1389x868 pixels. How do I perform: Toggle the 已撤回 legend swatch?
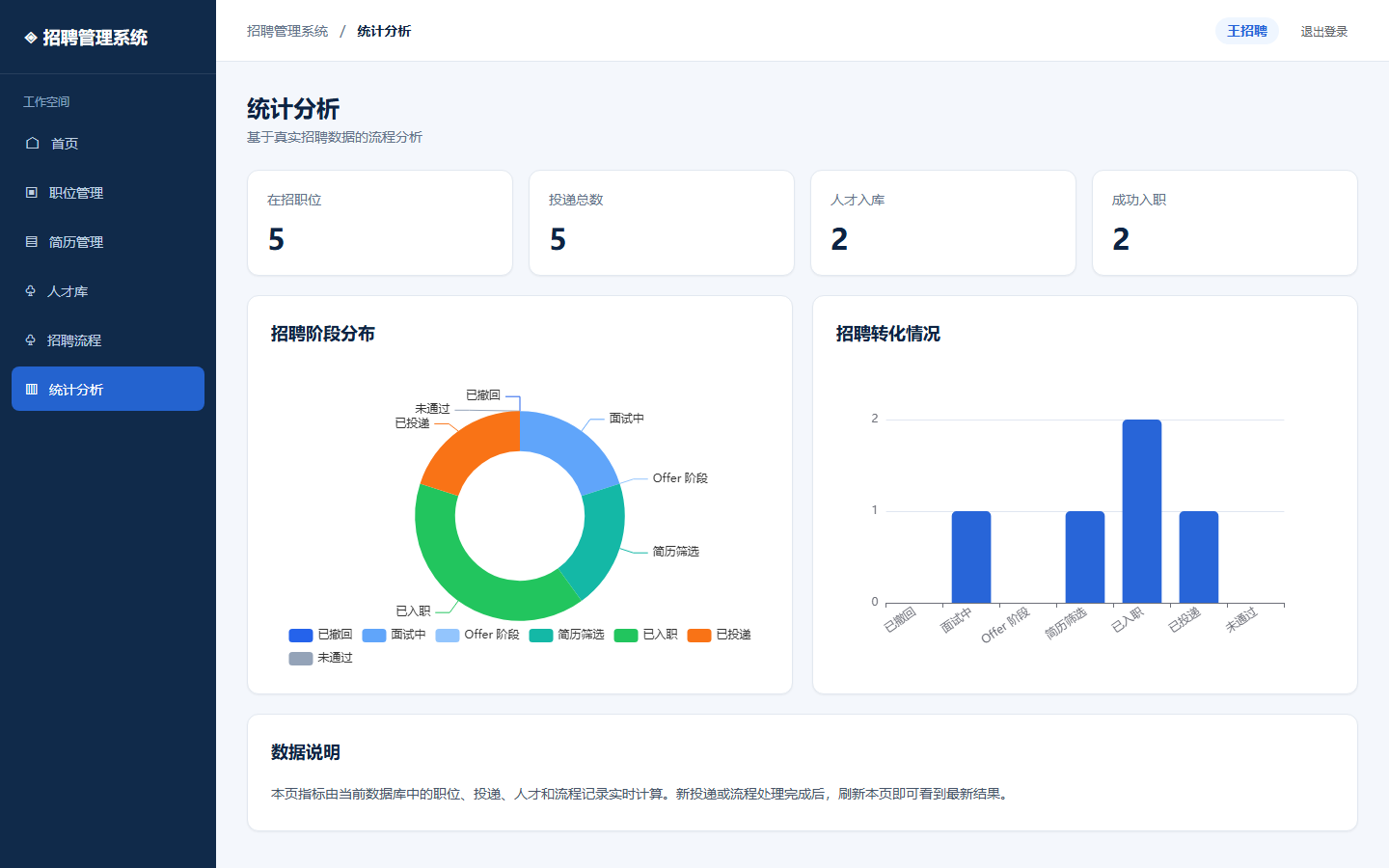(301, 635)
